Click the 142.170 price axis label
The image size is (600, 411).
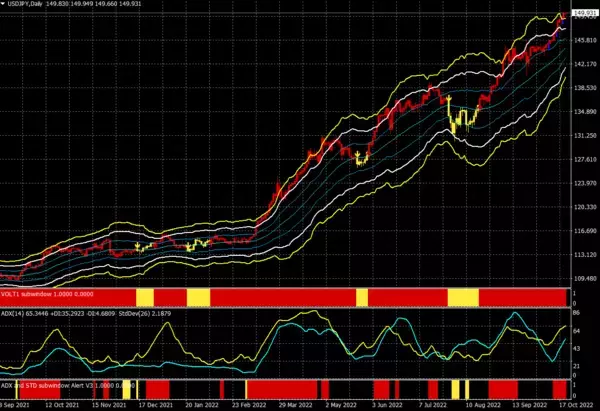(x=584, y=63)
